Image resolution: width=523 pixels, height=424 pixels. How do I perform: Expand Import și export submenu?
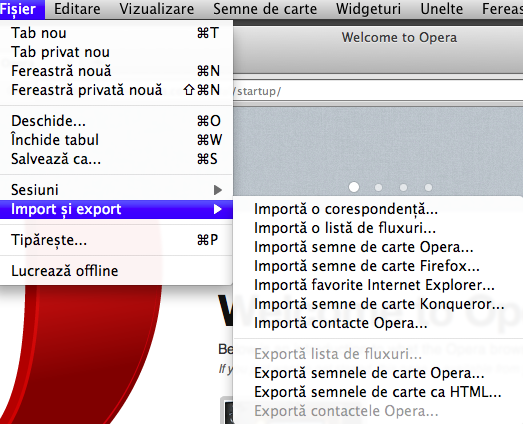[x=116, y=209]
